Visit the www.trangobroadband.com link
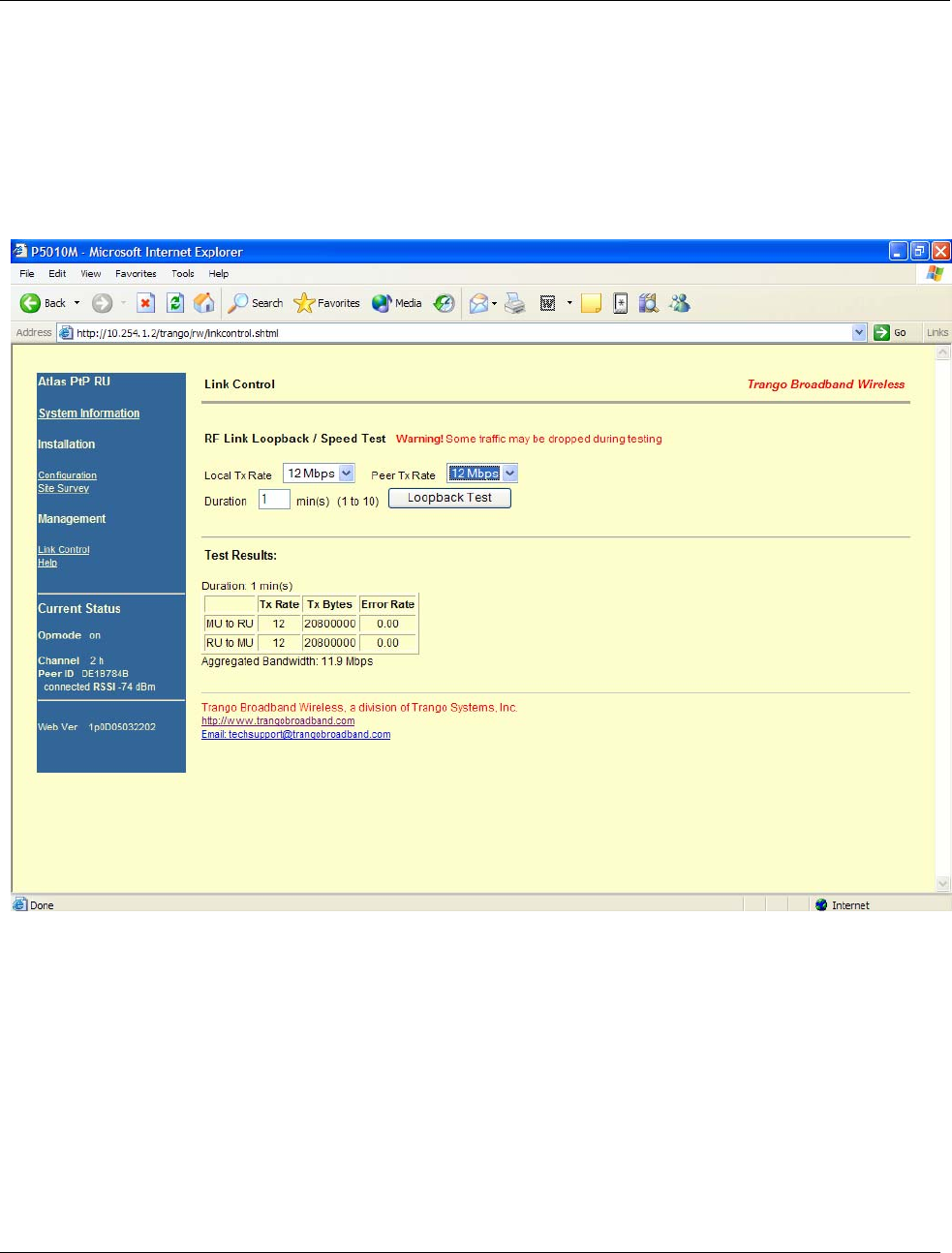Image resolution: width=952 pixels, height=1253 pixels. point(278,721)
